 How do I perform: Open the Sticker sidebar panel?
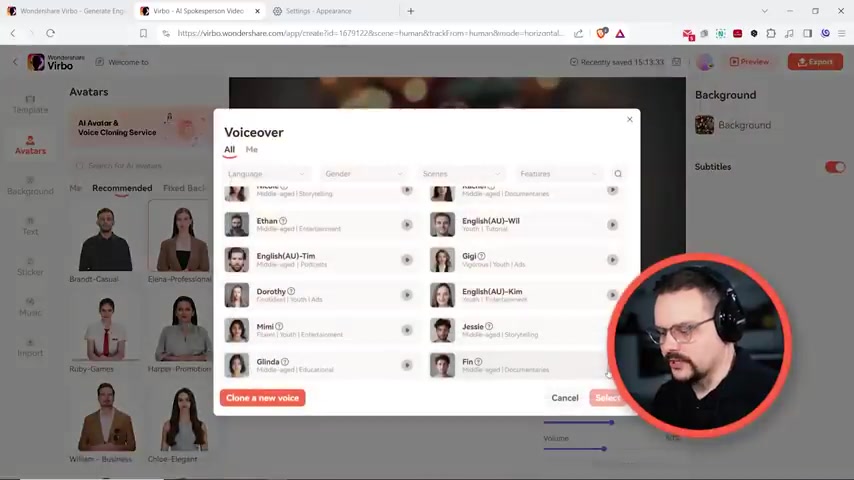click(30, 266)
